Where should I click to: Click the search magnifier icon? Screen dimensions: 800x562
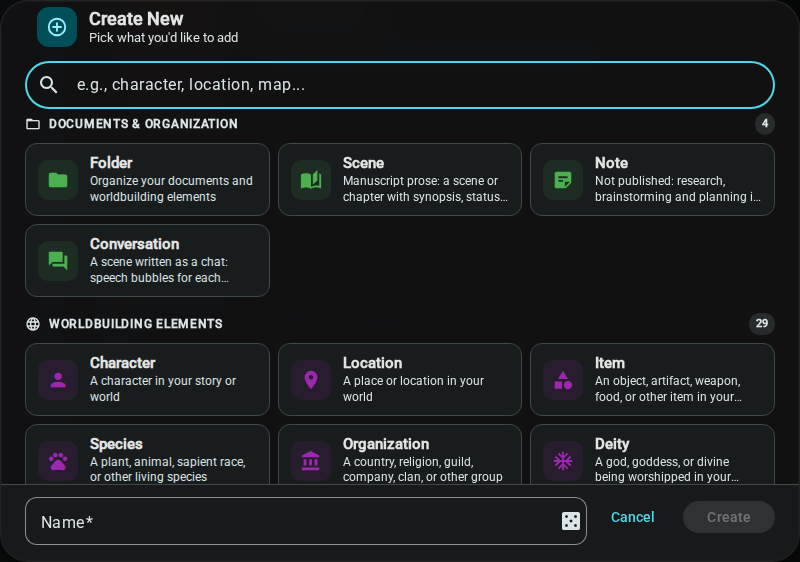tap(48, 85)
